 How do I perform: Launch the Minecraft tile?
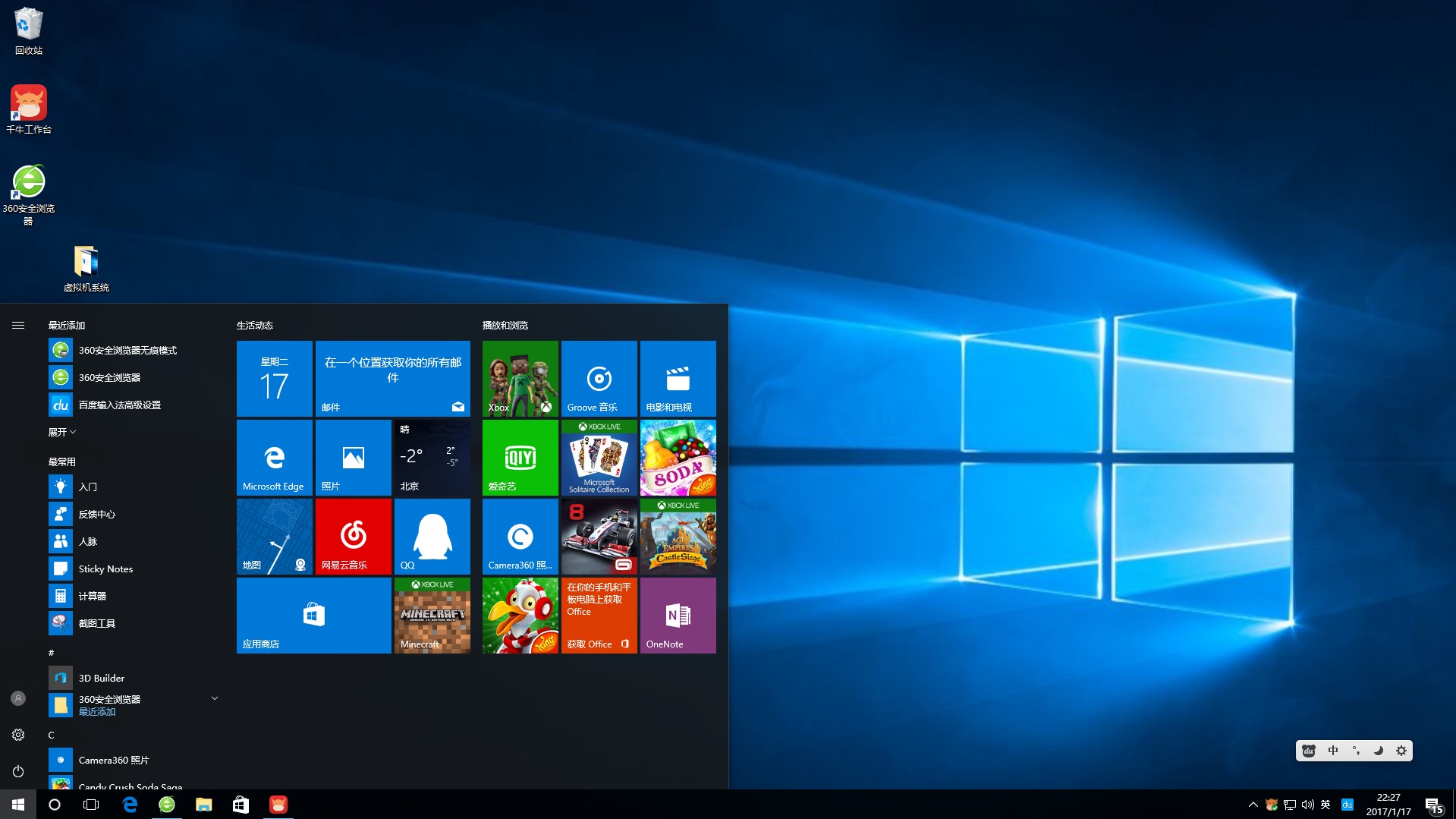pos(432,616)
